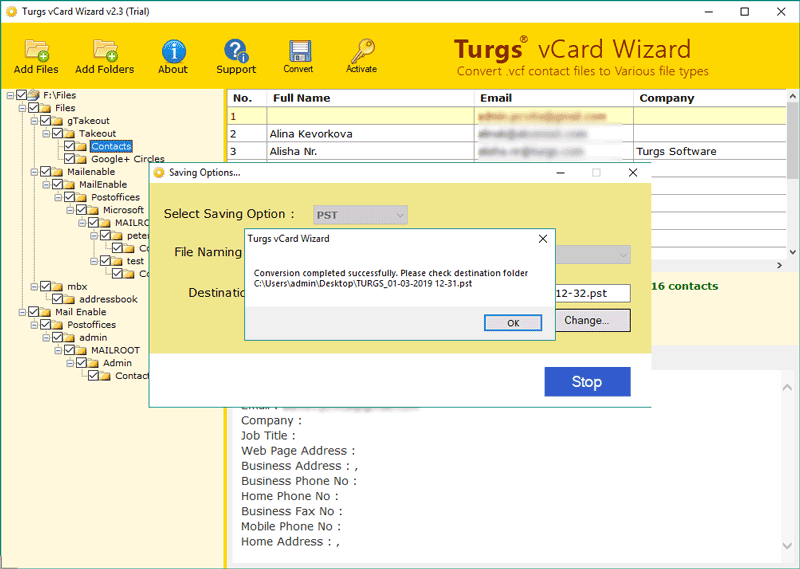Click the 16 contacts status text
Viewport: 800px width, 569px height.
(684, 286)
